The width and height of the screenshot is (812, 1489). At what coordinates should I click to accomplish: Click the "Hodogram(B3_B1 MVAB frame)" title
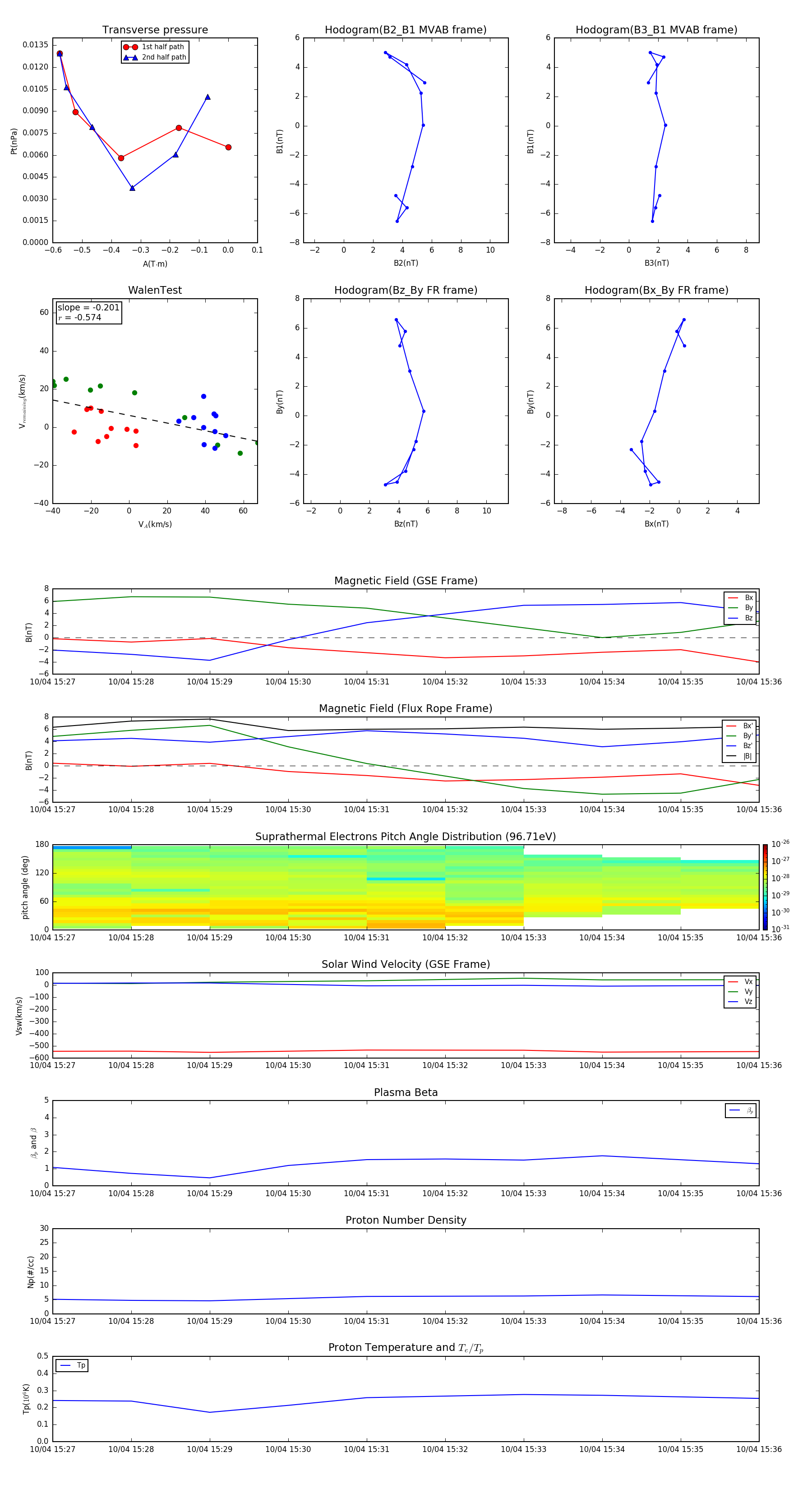(656, 29)
